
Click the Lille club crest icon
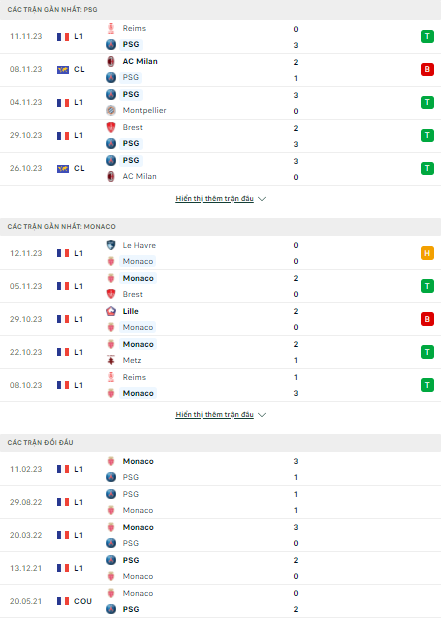111,311
